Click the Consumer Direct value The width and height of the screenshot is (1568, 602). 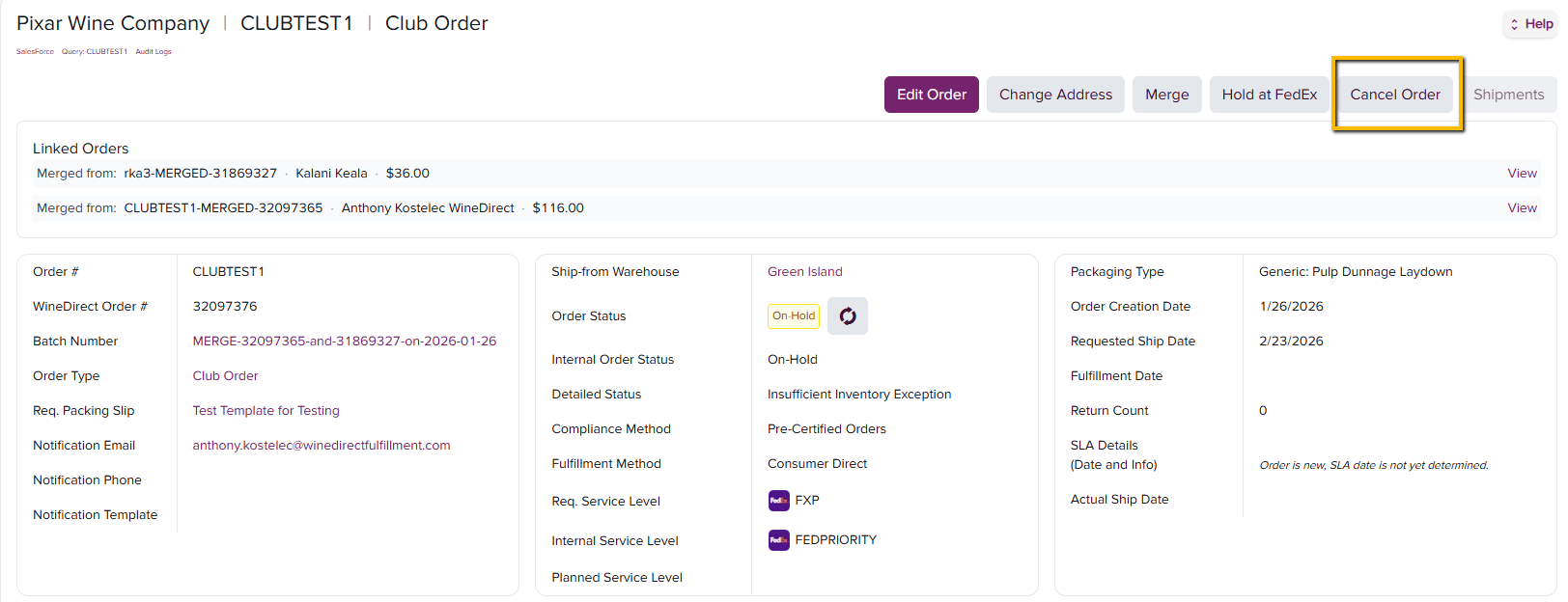(x=817, y=464)
